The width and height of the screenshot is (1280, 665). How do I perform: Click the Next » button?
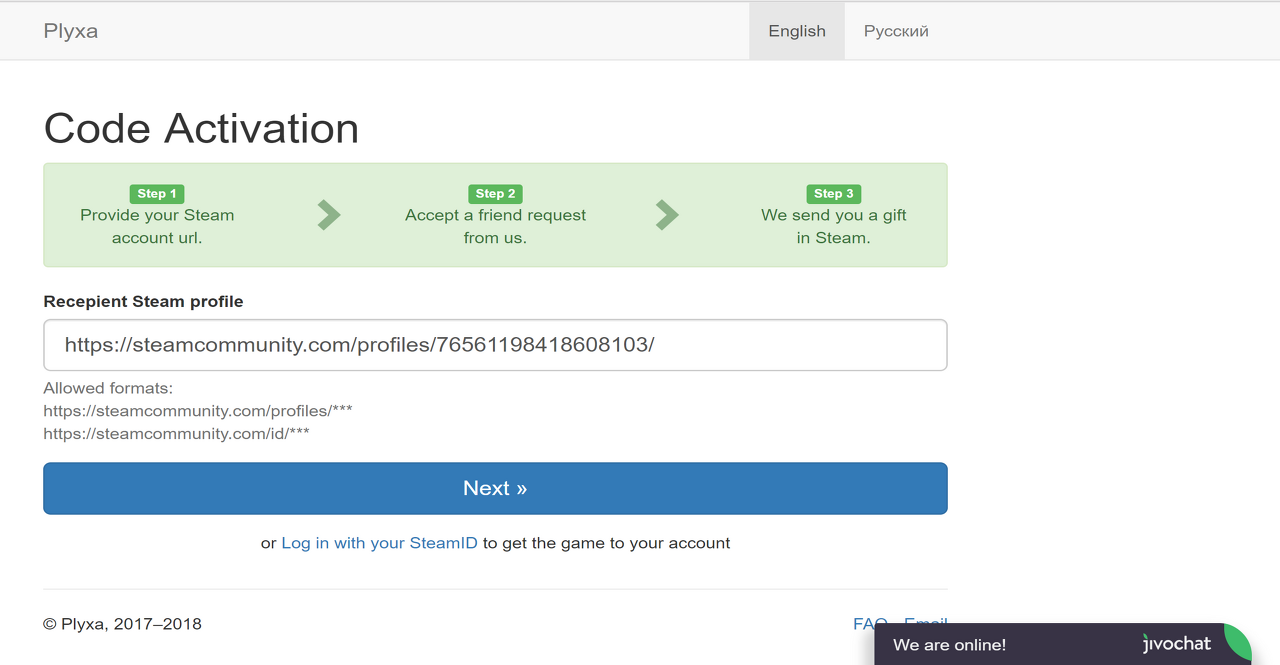pos(495,488)
